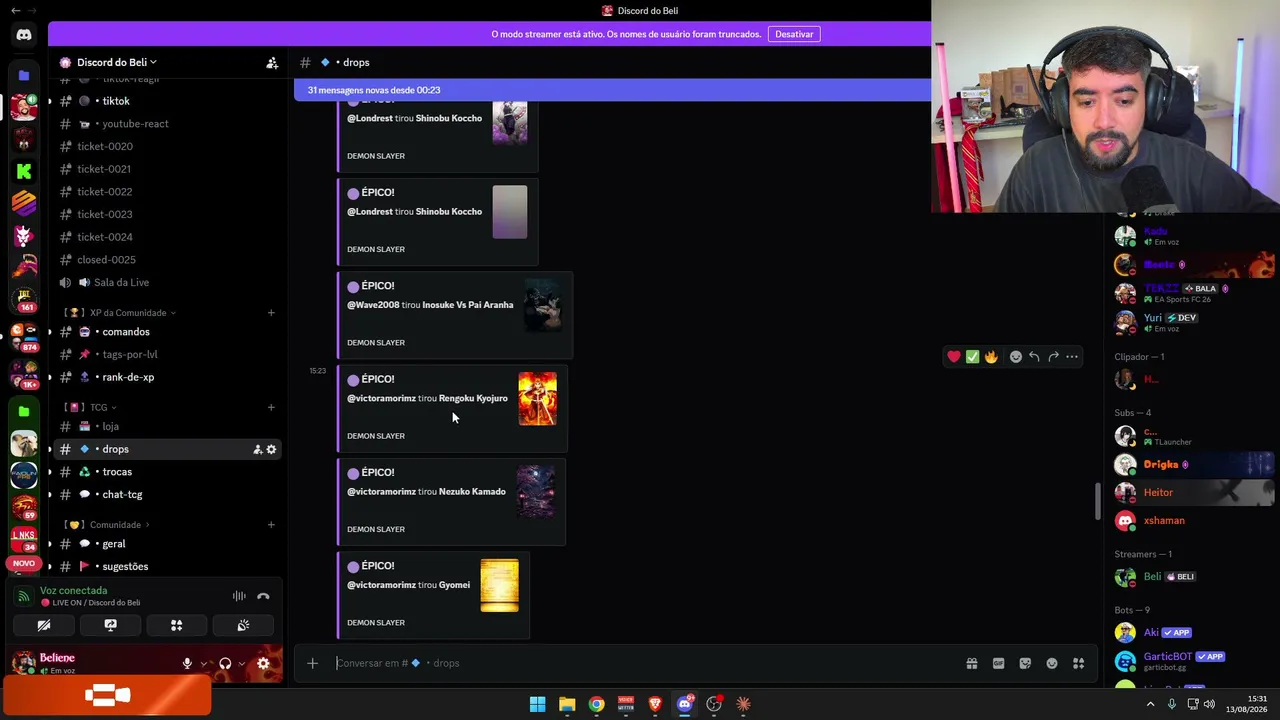Add a channel to XP da Comunidade
This screenshot has width=1280, height=720.
pyautogui.click(x=271, y=313)
